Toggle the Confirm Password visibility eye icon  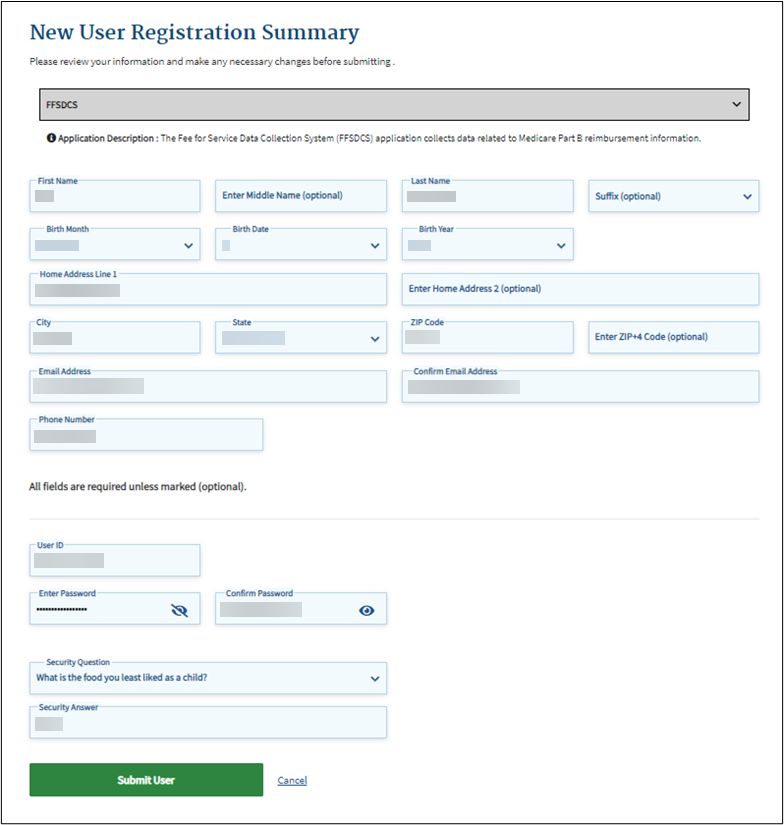coord(367,610)
